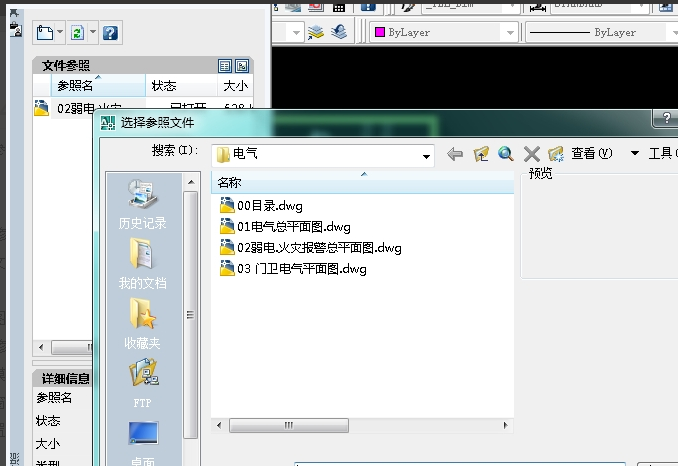This screenshot has height=466, width=678.
Task: Open the ByLayer color dropdown
Action: [x=510, y=32]
